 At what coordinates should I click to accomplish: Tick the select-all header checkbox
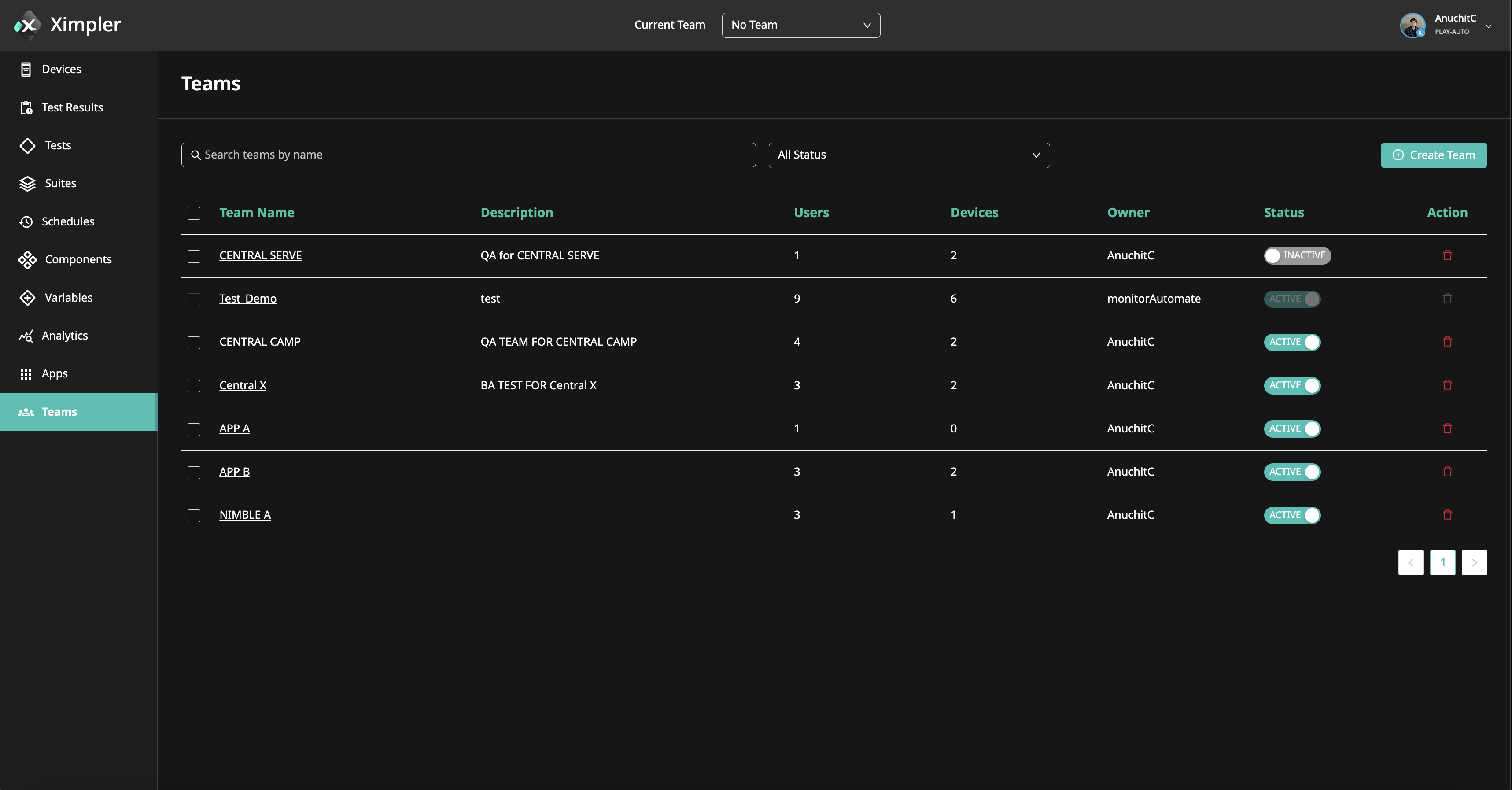click(x=194, y=213)
